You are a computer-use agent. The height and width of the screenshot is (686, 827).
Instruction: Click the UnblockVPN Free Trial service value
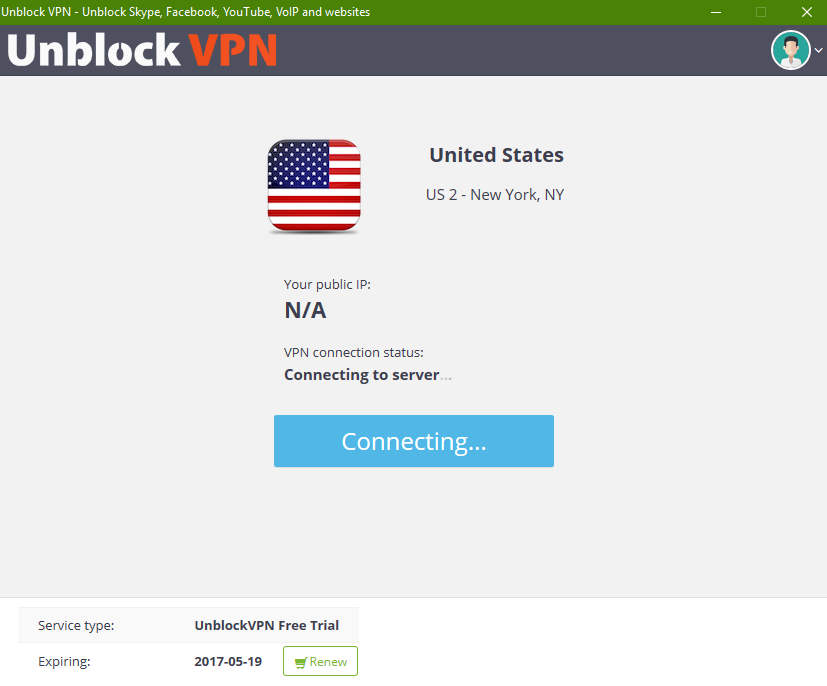[266, 626]
